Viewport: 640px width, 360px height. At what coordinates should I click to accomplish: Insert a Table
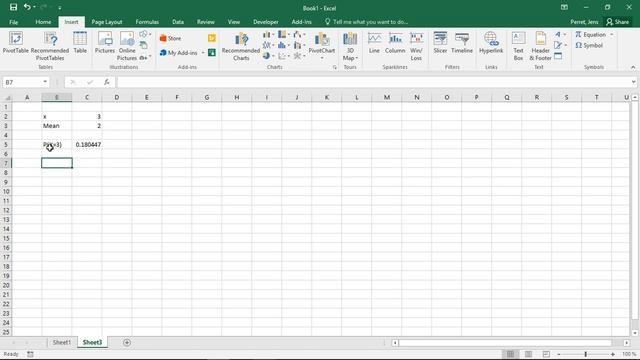click(80, 42)
